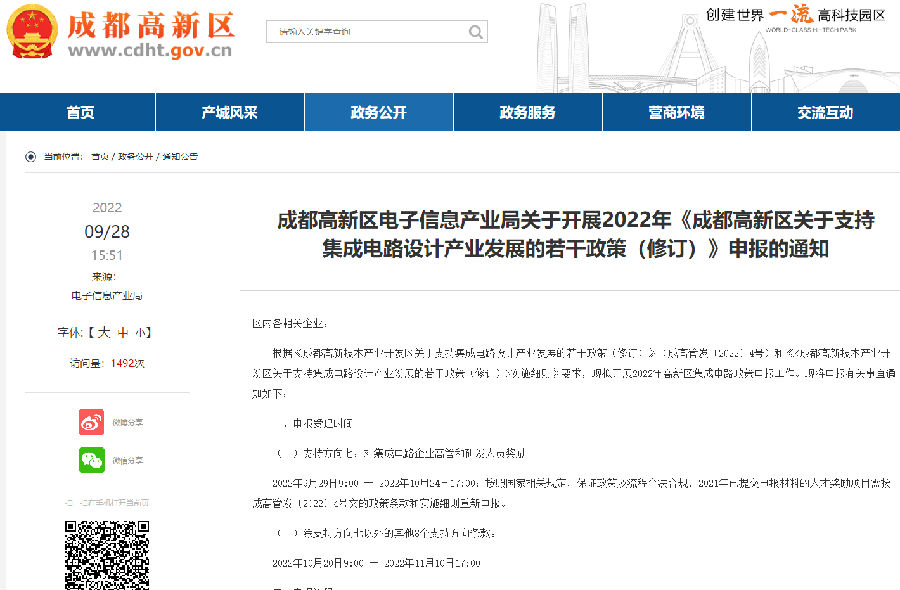The image size is (900, 590).
Task: Click the national emblem logo icon
Action: pyautogui.click(x=31, y=32)
